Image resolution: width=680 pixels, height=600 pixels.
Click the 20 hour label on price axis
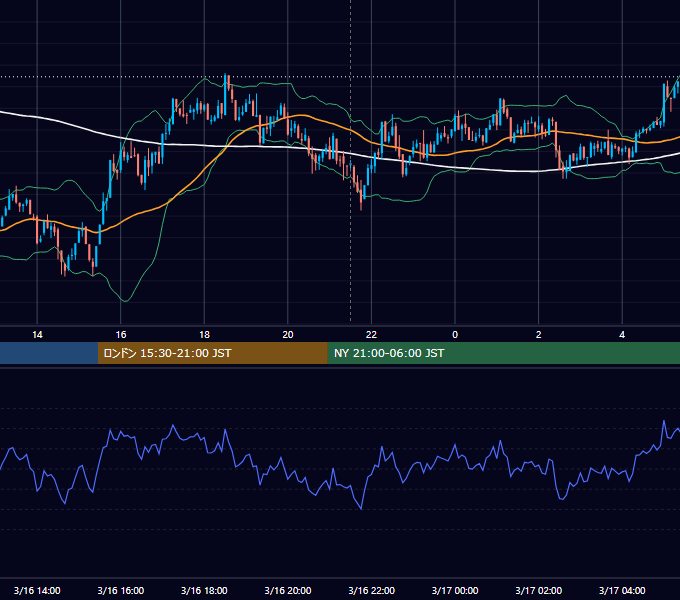point(288,335)
